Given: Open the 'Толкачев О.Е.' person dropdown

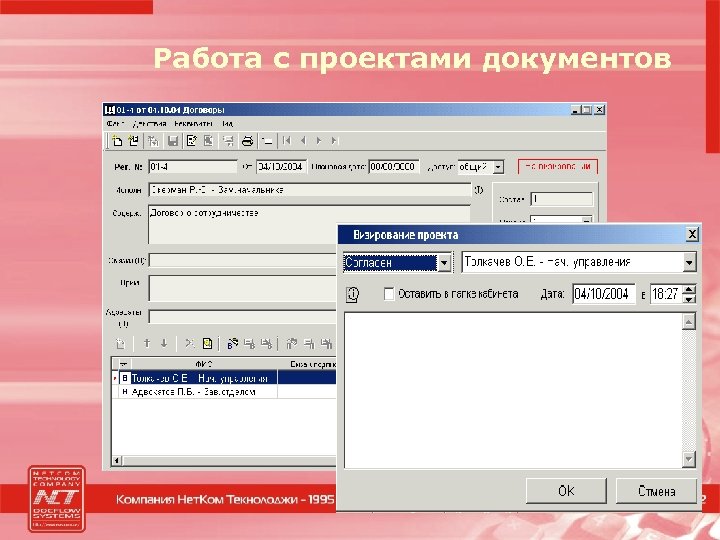Looking at the screenshot, I should click(689, 263).
